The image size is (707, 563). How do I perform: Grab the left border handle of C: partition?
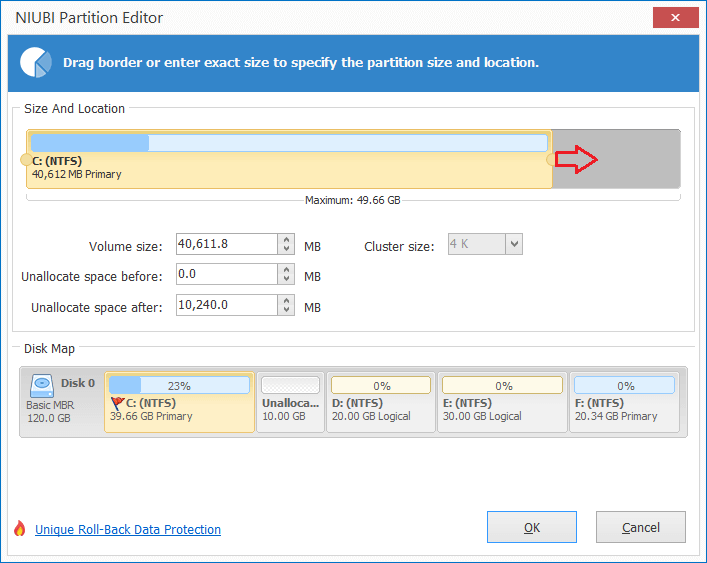click(x=26, y=160)
